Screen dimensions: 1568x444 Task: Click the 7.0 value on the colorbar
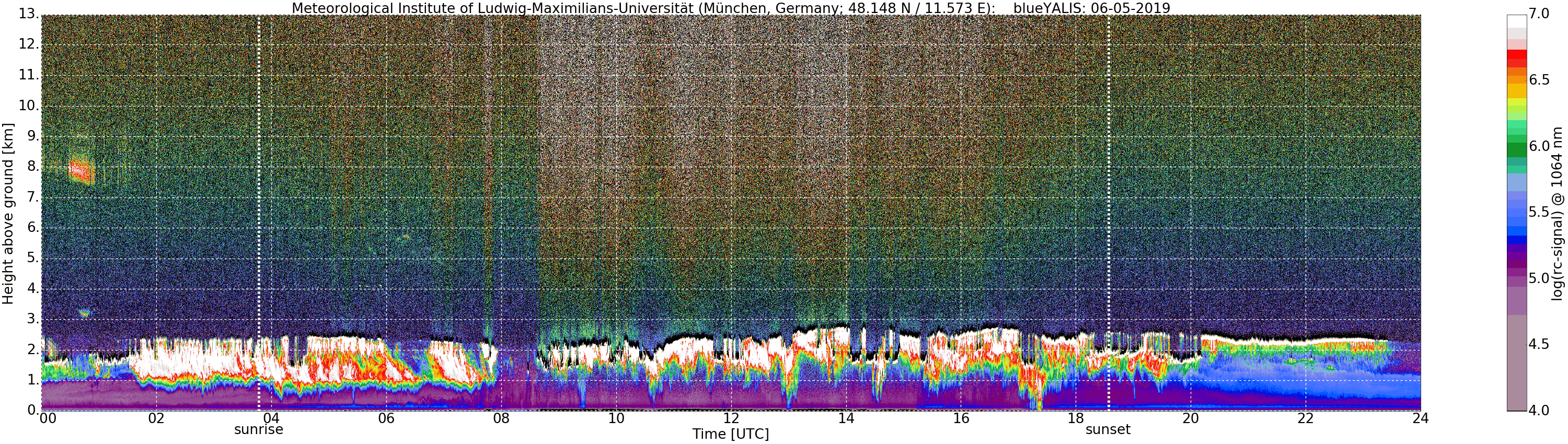tap(1539, 14)
